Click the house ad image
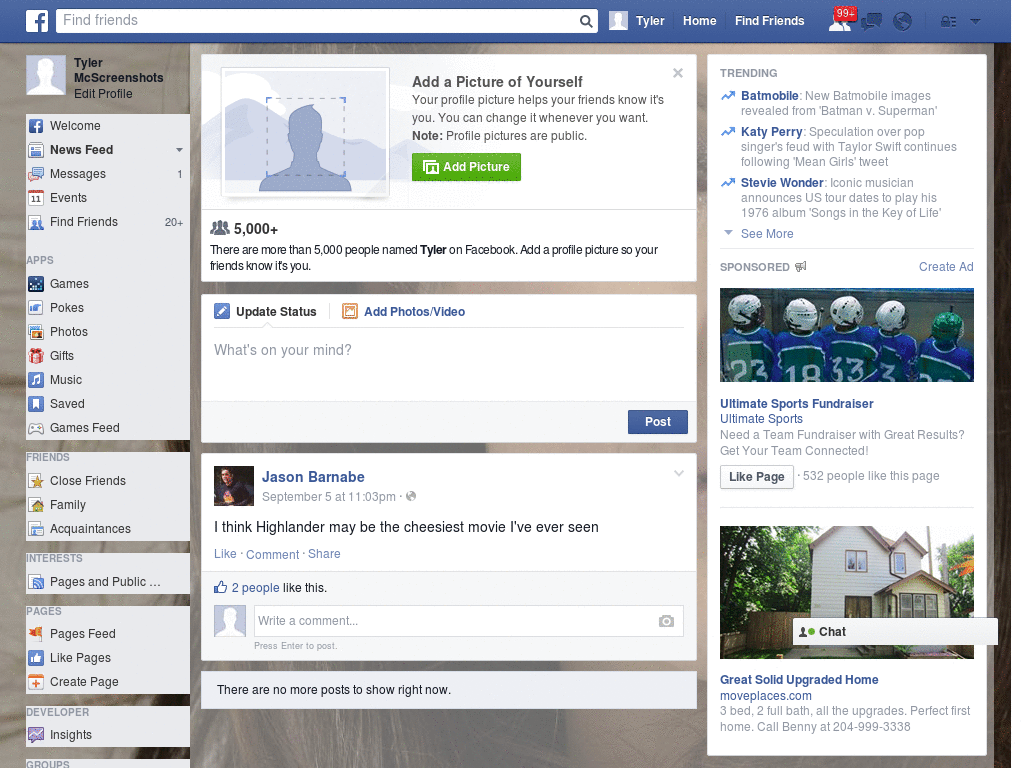 [x=846, y=592]
